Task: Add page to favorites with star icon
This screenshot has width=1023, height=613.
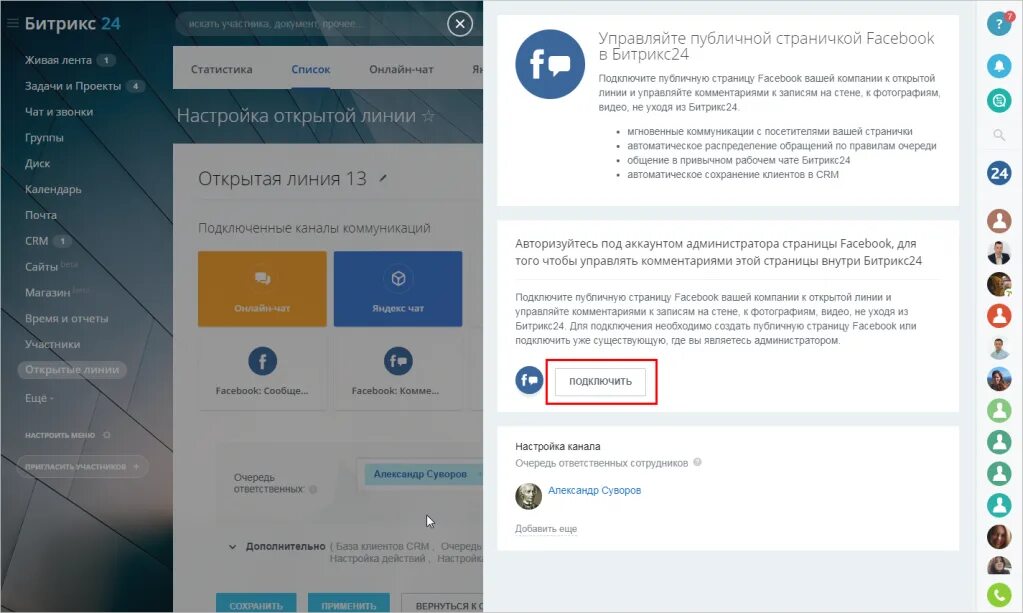Action: click(x=429, y=116)
